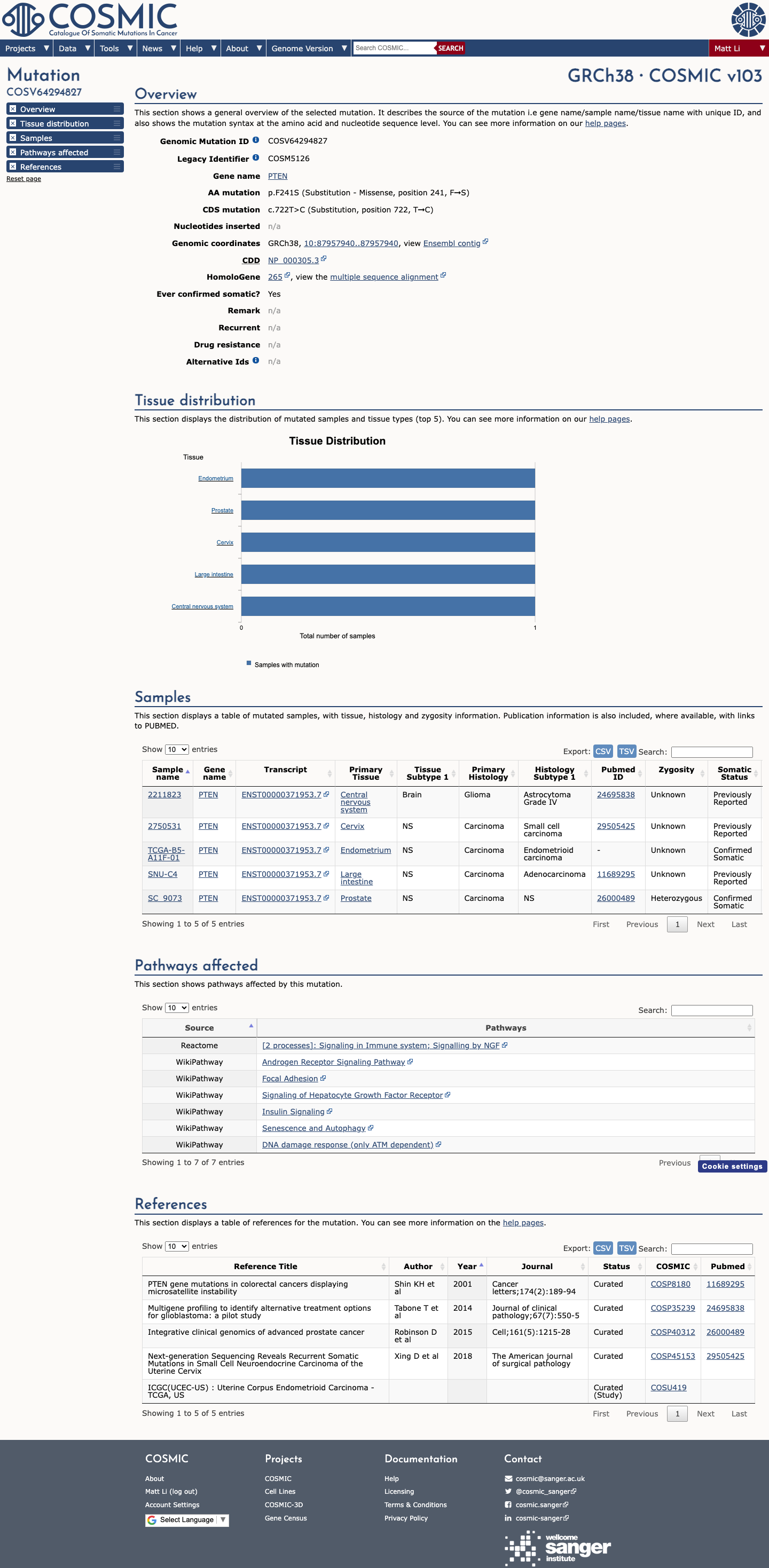
Task: Open sample TCGA-B5-A11F-01 link
Action: [x=166, y=853]
